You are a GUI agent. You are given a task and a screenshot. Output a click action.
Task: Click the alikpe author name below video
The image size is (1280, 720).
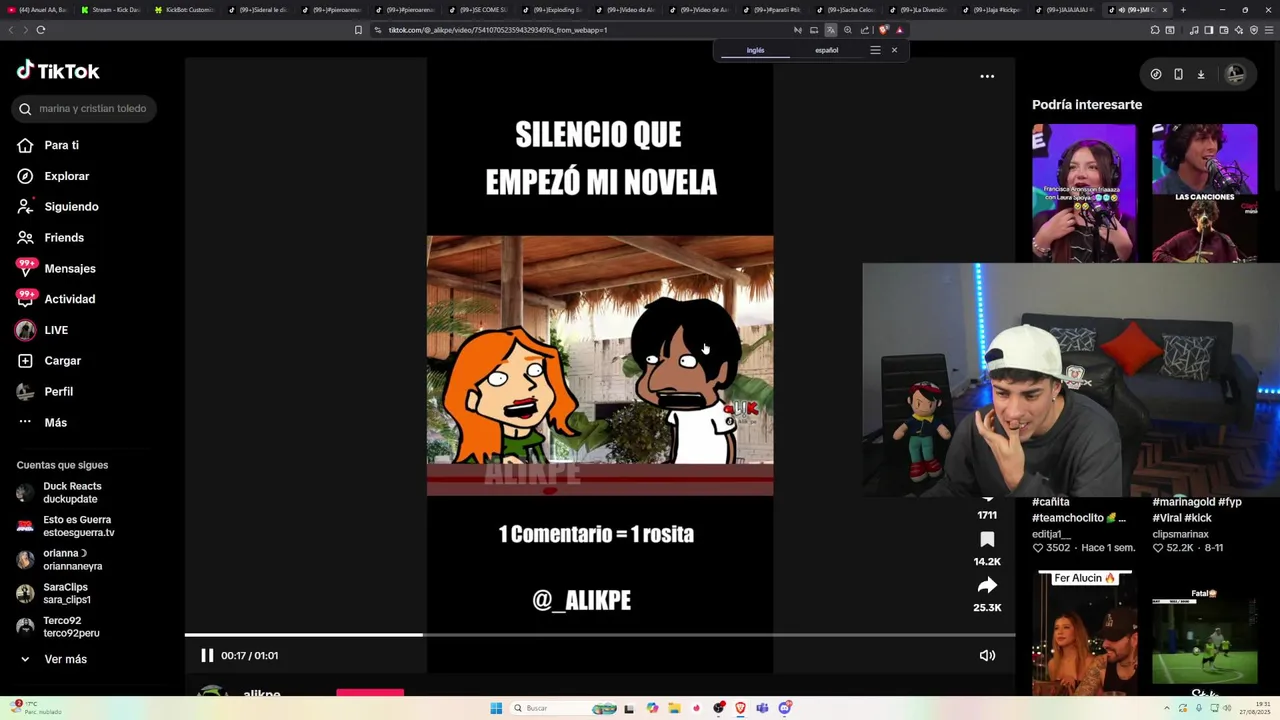tap(262, 693)
